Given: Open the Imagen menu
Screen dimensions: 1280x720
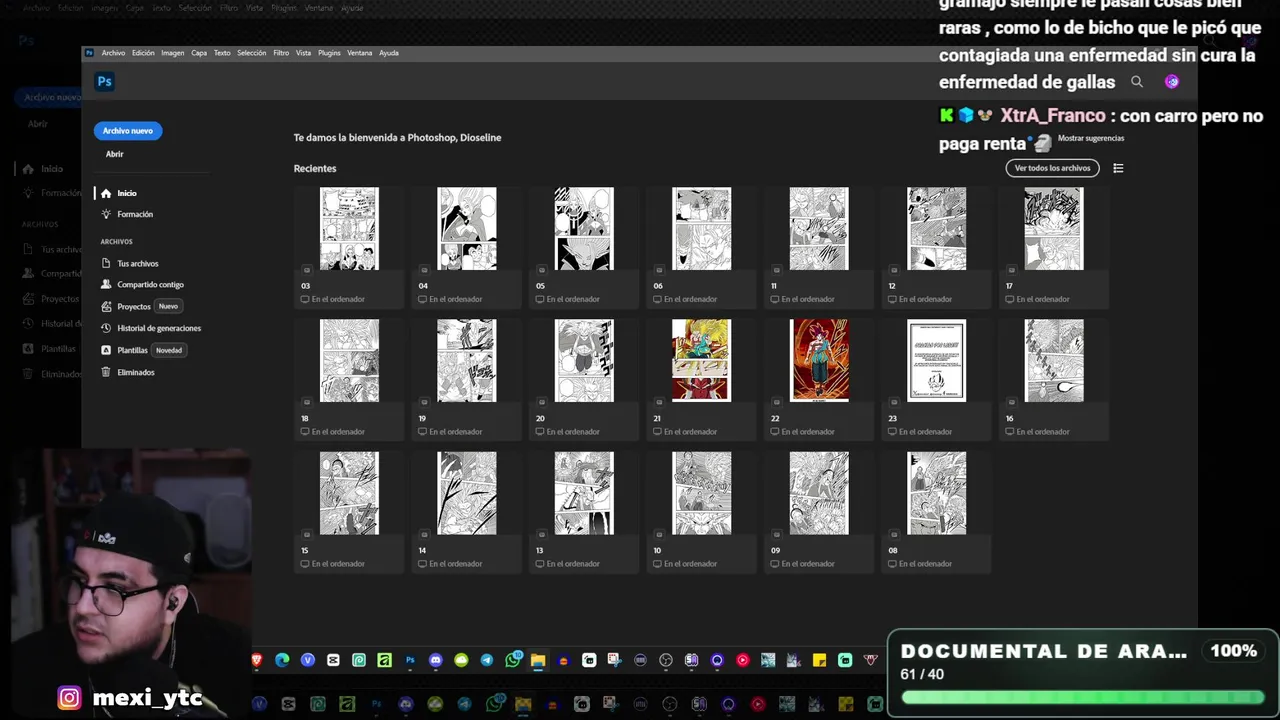Looking at the screenshot, I should click(173, 53).
